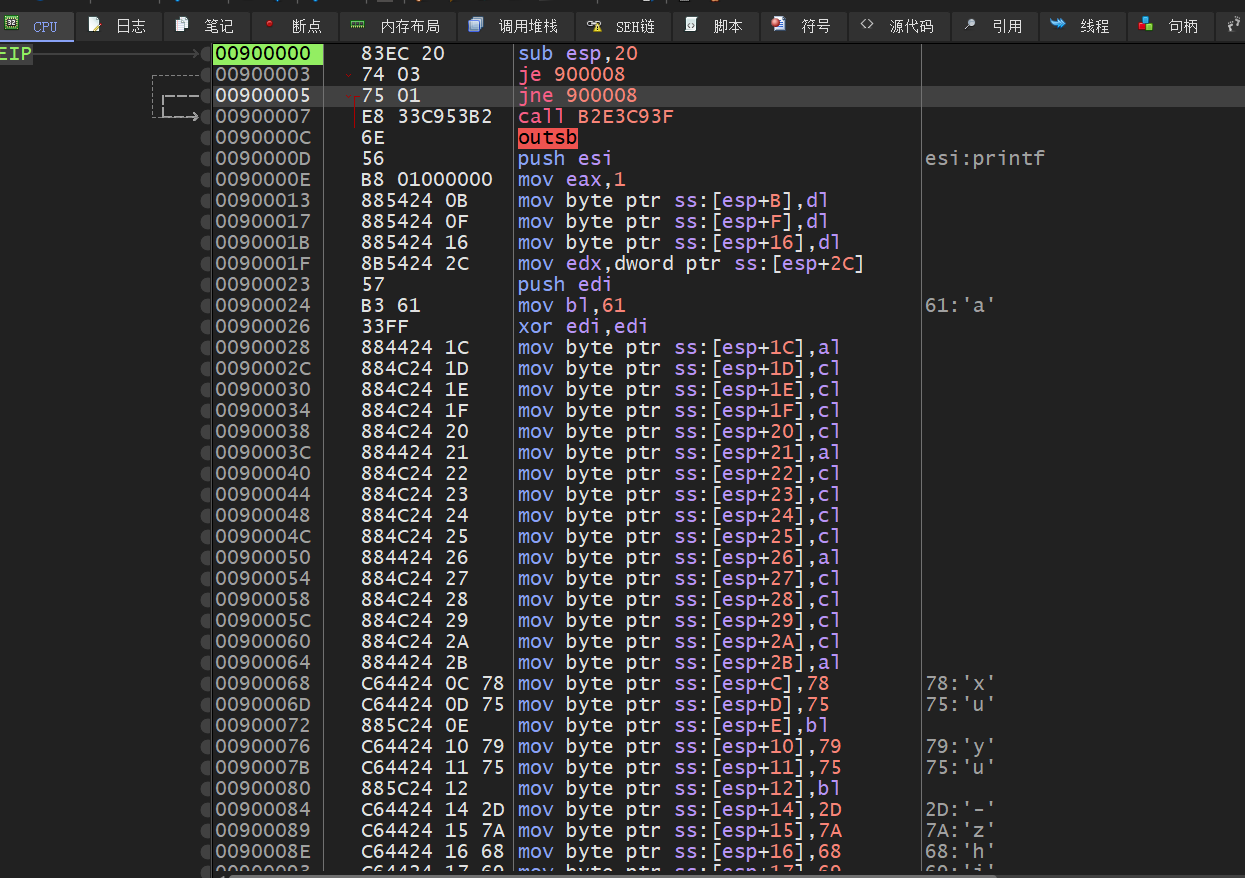This screenshot has width=1245, height=878.
Task: Click the comment 79:'y'
Action: click(x=960, y=746)
